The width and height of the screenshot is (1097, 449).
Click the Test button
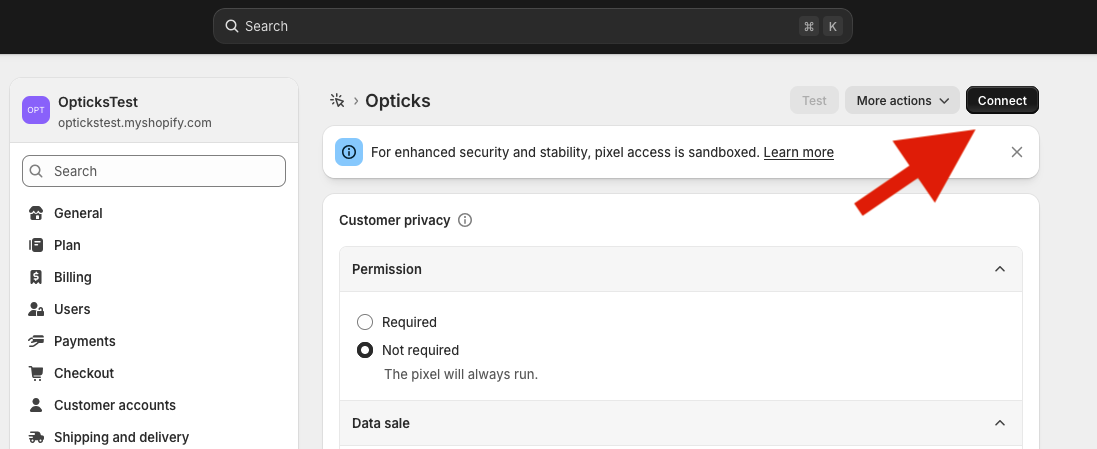[814, 101]
